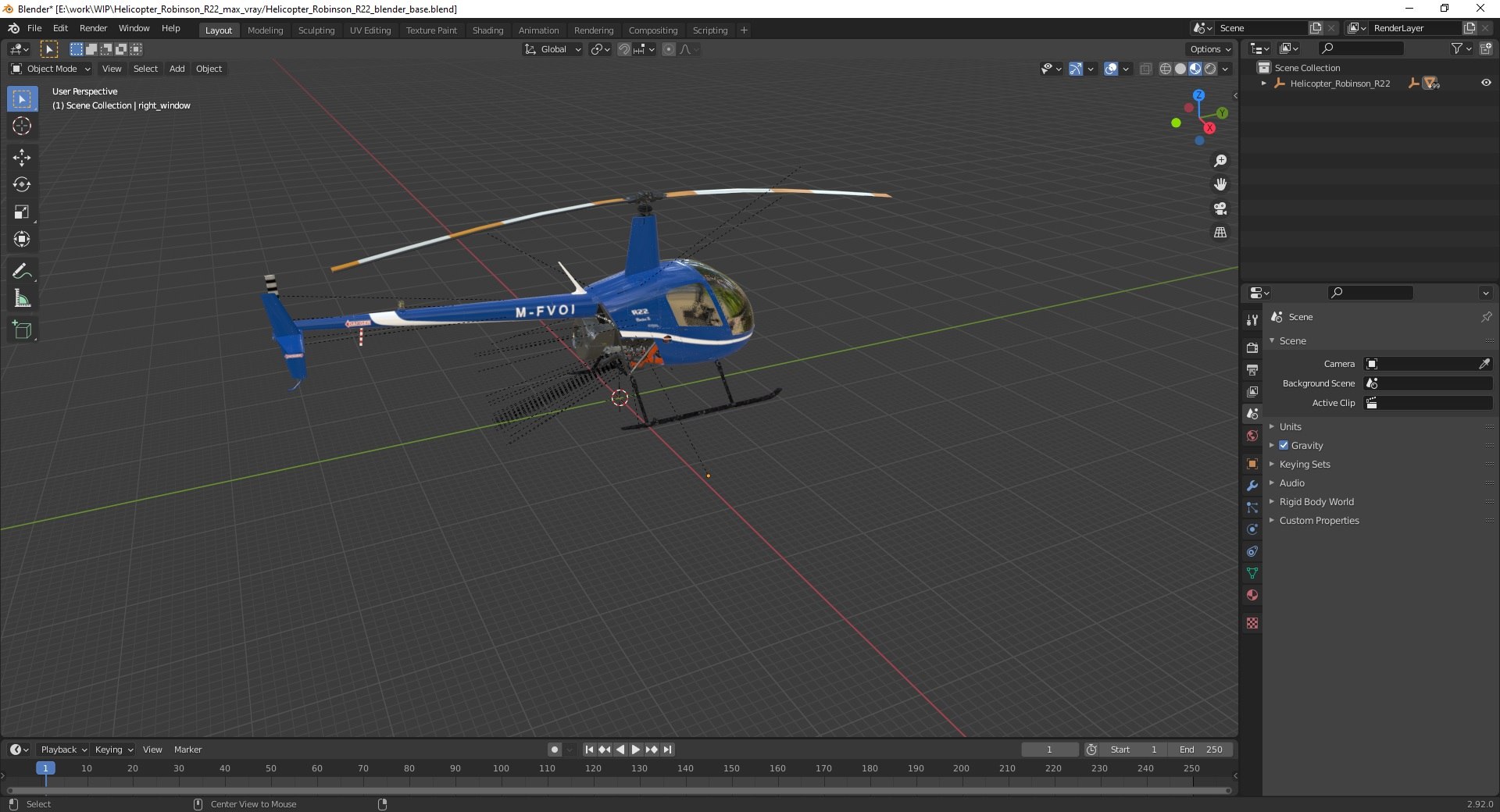Screen dimensions: 1500x812
Task: Open the Material properties tab
Action: 1252,595
